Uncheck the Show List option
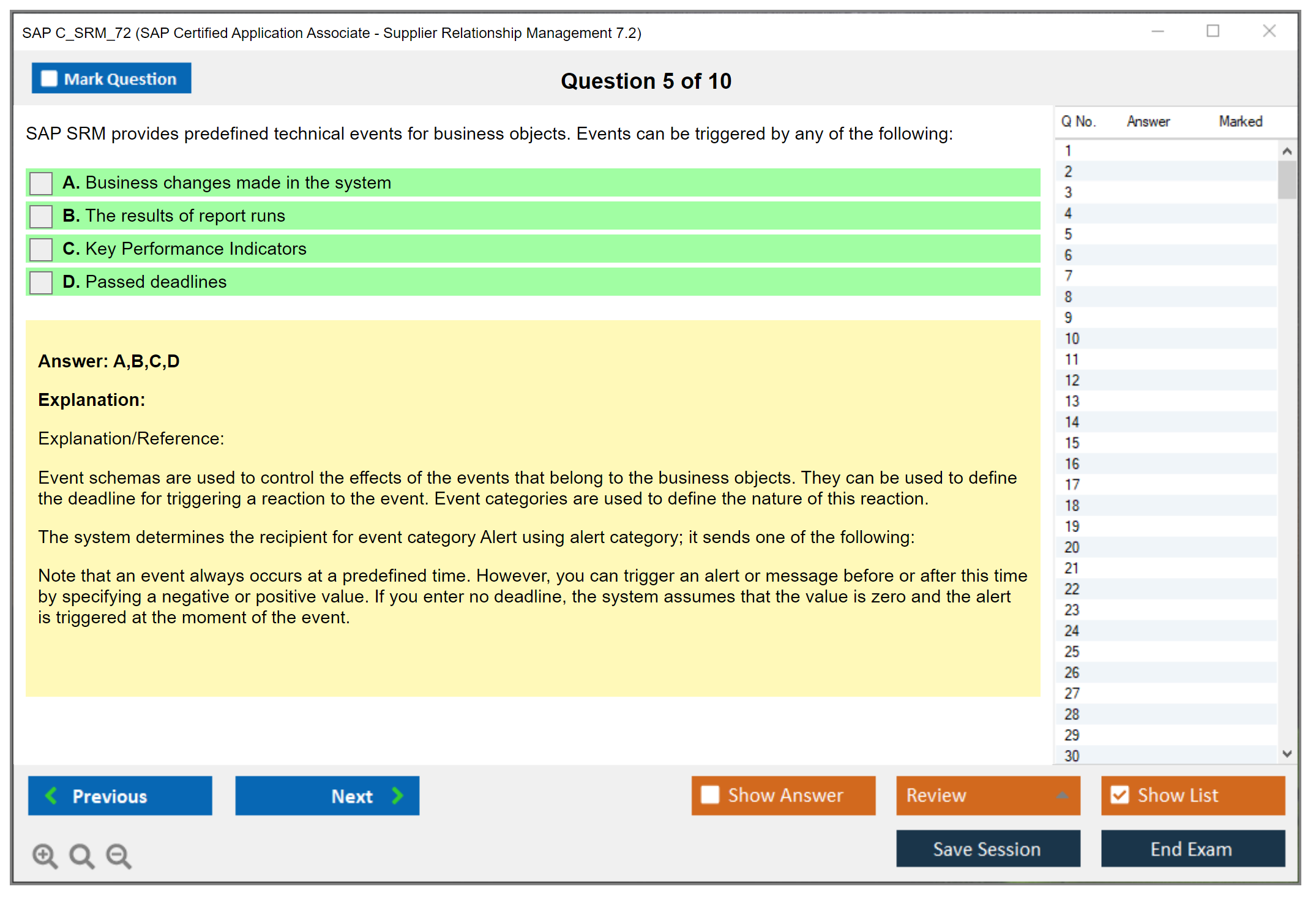The height and width of the screenshot is (900, 1316). pos(1120,795)
